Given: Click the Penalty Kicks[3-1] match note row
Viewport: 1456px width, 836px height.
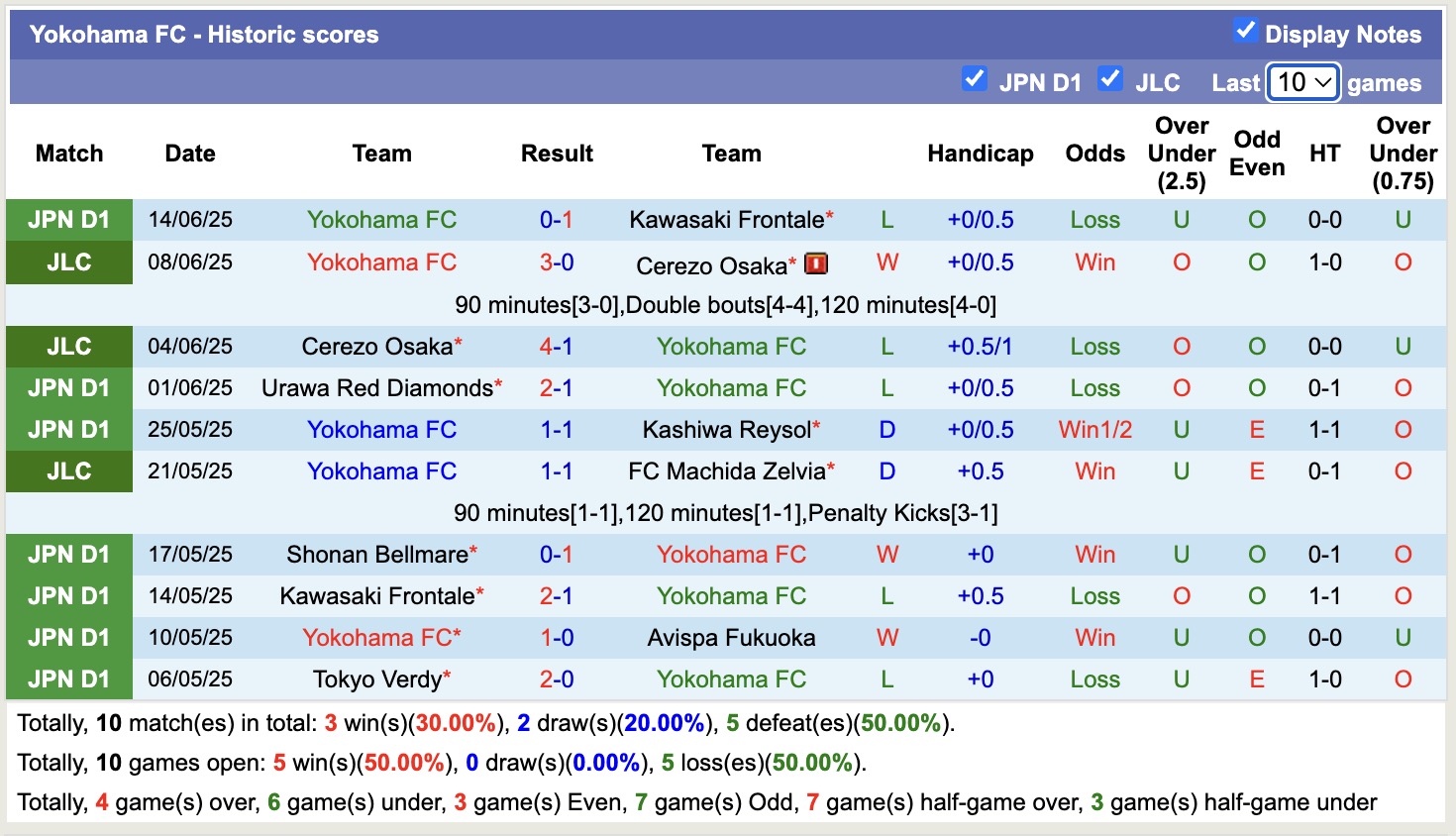Looking at the screenshot, I should pyautogui.click(x=725, y=513).
